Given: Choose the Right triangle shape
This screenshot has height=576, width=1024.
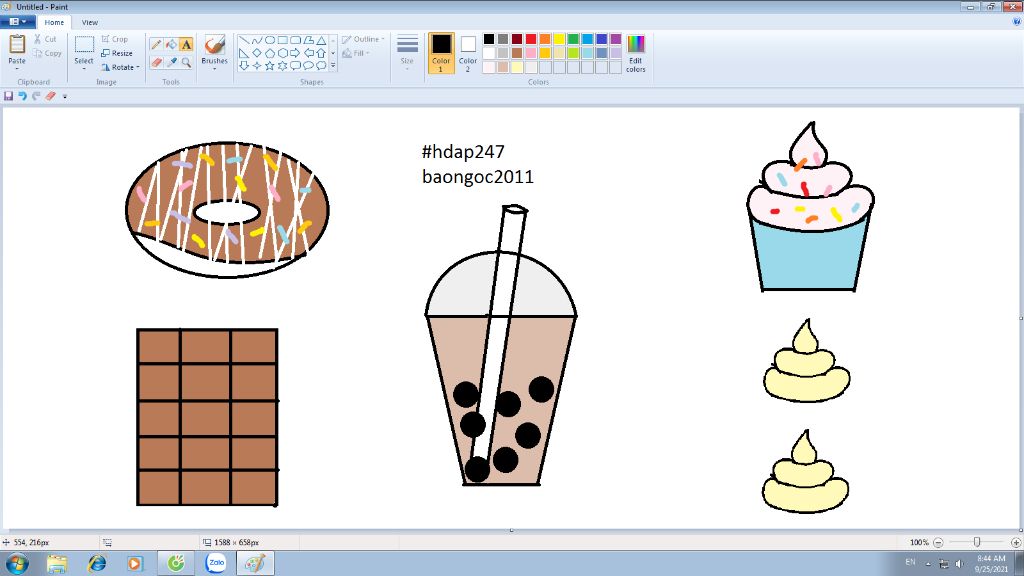Looking at the screenshot, I should (x=244, y=53).
